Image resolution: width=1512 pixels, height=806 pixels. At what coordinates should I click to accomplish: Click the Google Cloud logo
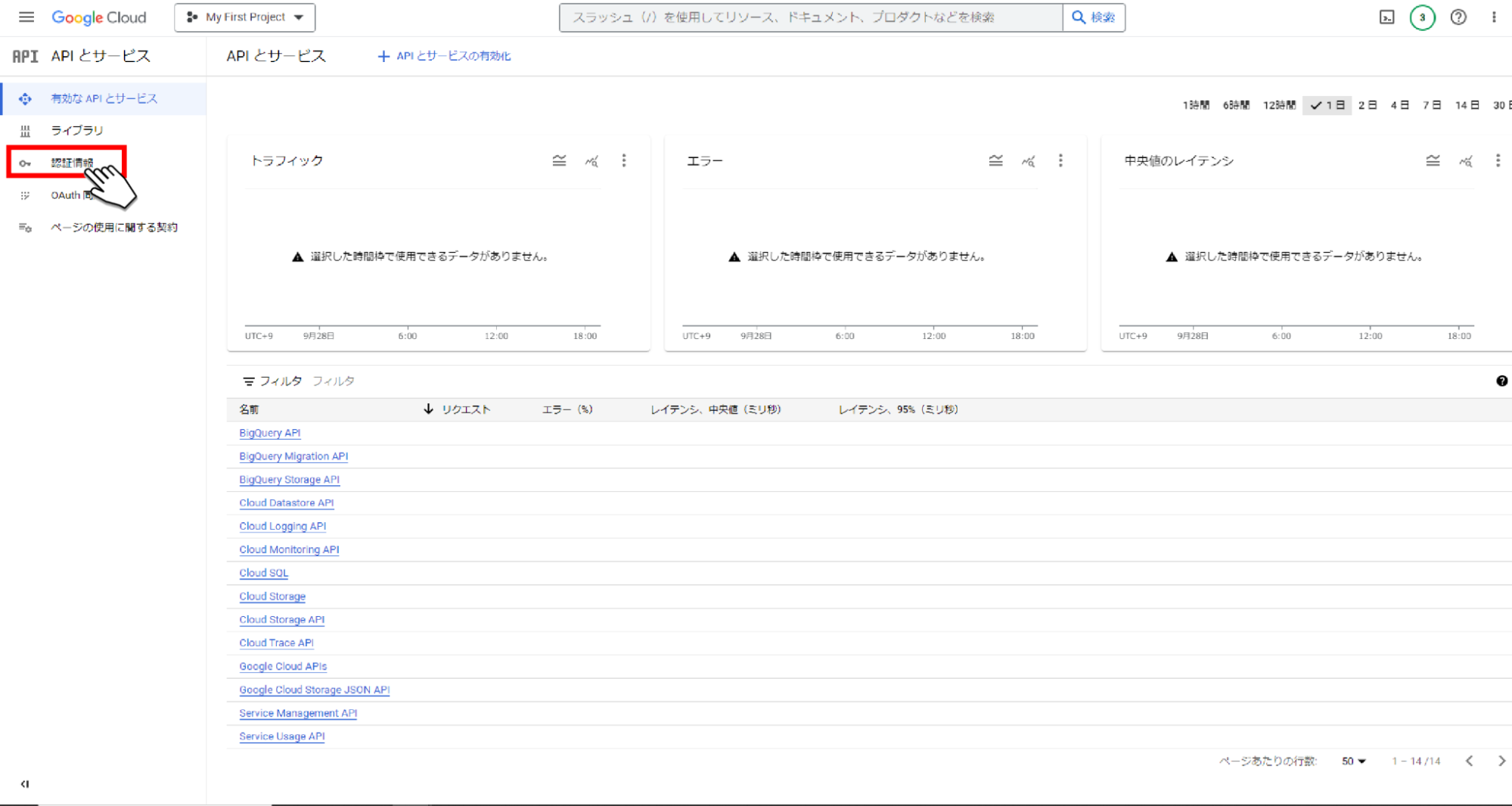99,17
